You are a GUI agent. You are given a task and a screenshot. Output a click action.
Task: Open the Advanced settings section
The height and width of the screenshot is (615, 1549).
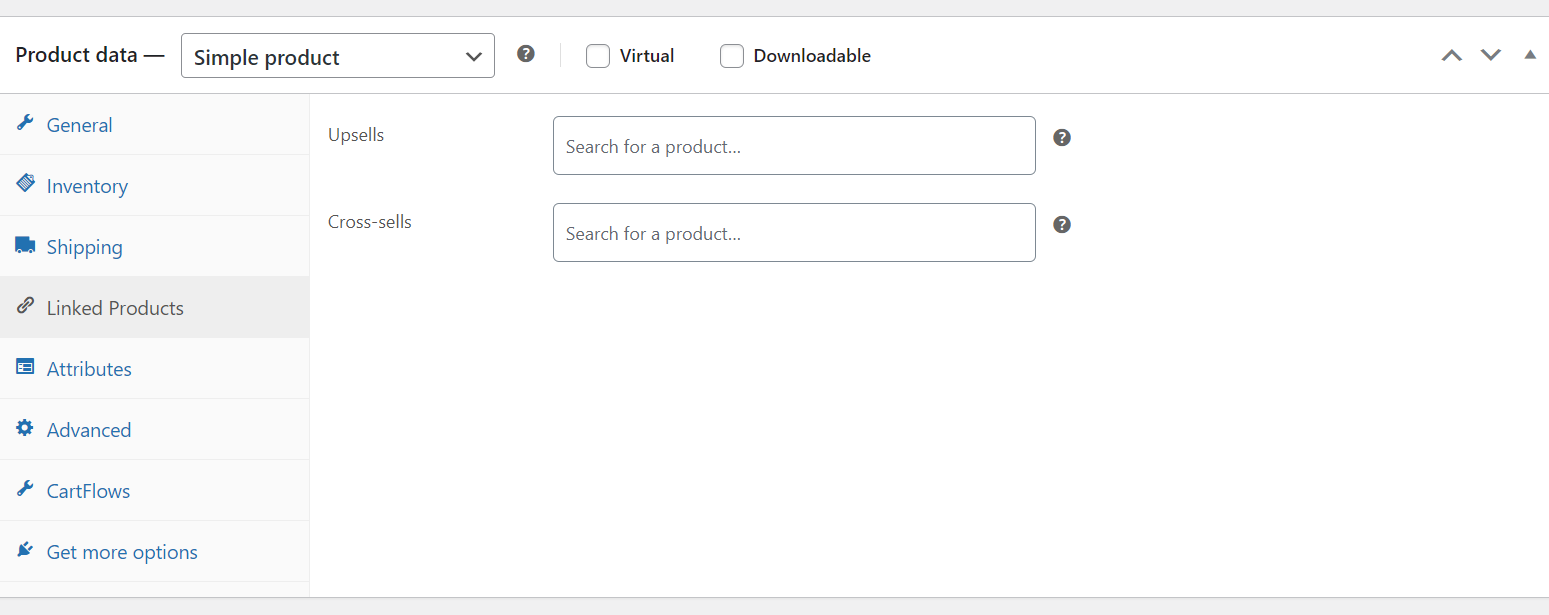pyautogui.click(x=89, y=429)
